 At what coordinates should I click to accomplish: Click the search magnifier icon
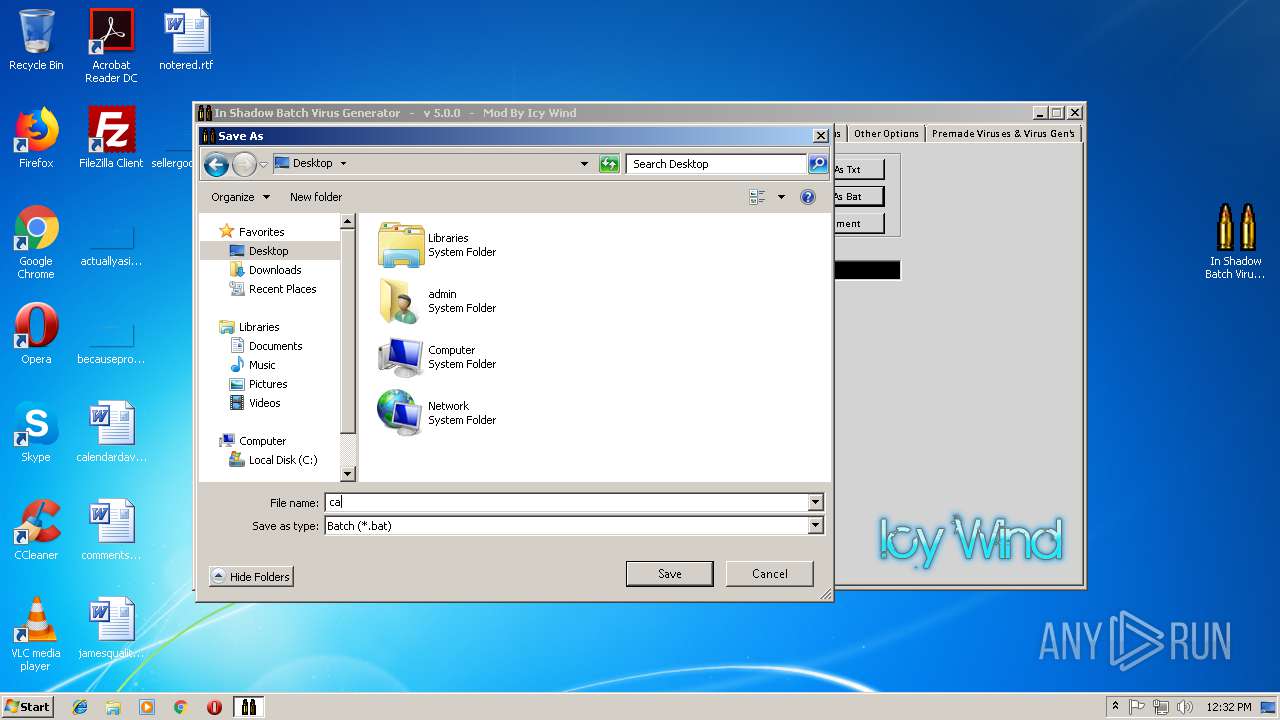point(818,164)
